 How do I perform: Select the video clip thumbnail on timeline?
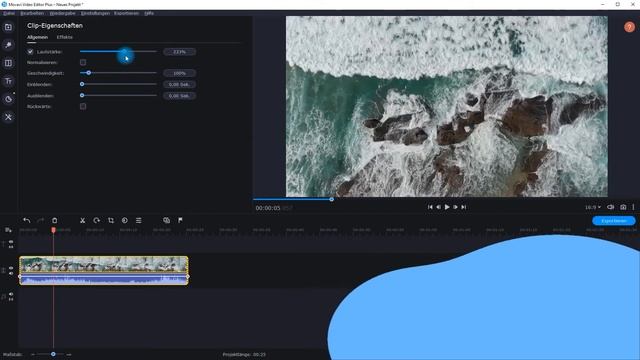click(104, 264)
